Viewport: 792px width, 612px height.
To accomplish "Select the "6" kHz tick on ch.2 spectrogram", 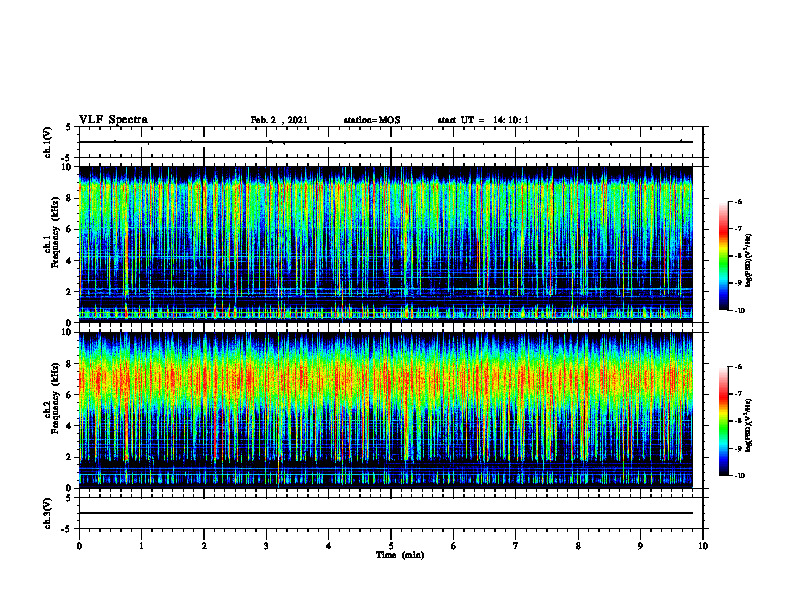I will (70, 395).
